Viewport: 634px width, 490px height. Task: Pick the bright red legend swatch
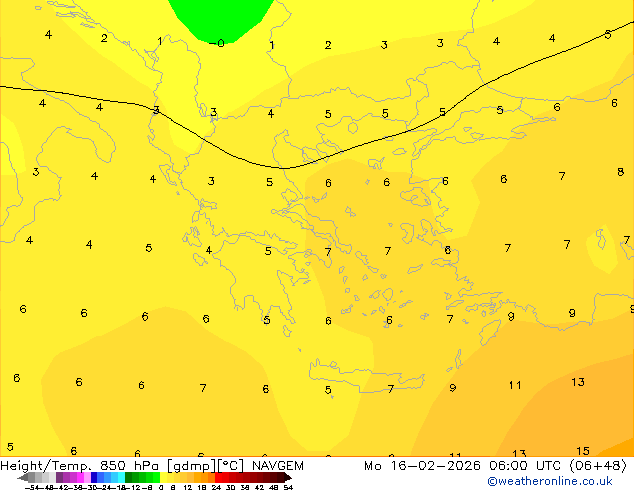[x=218, y=477]
